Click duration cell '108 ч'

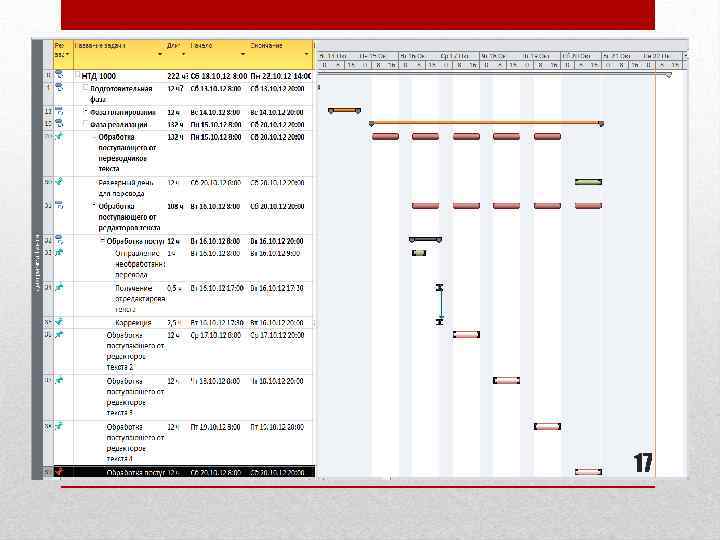click(x=175, y=207)
